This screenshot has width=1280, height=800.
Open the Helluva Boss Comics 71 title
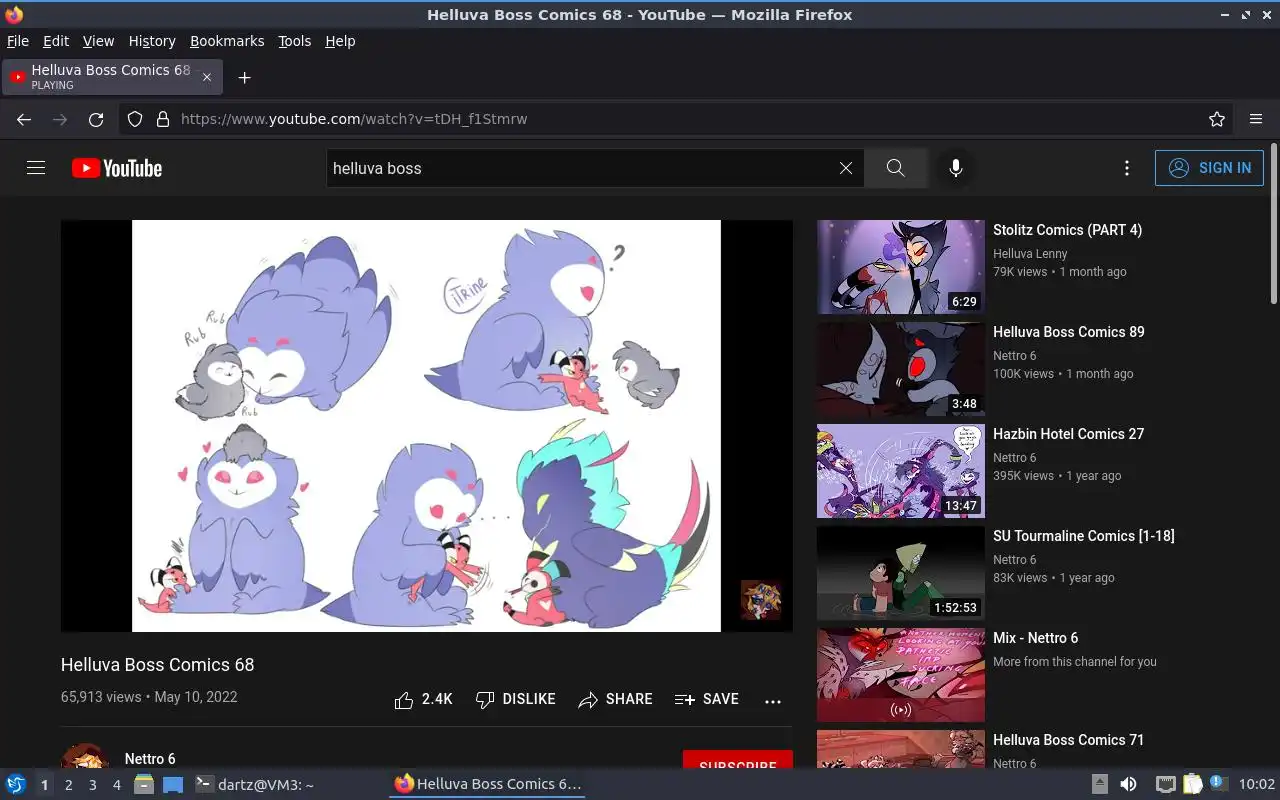point(1069,740)
